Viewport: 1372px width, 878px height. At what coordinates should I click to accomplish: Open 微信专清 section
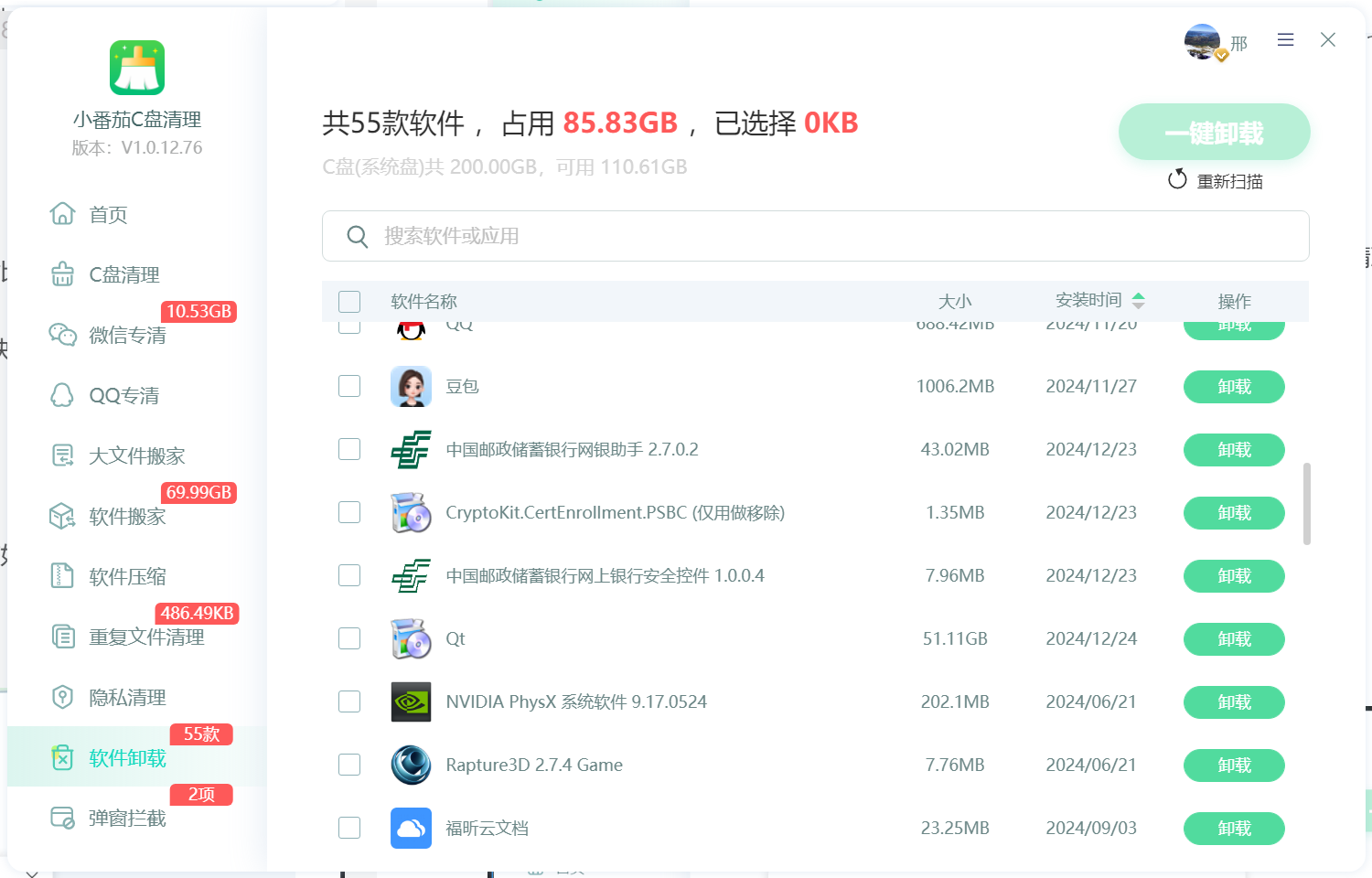point(127,335)
